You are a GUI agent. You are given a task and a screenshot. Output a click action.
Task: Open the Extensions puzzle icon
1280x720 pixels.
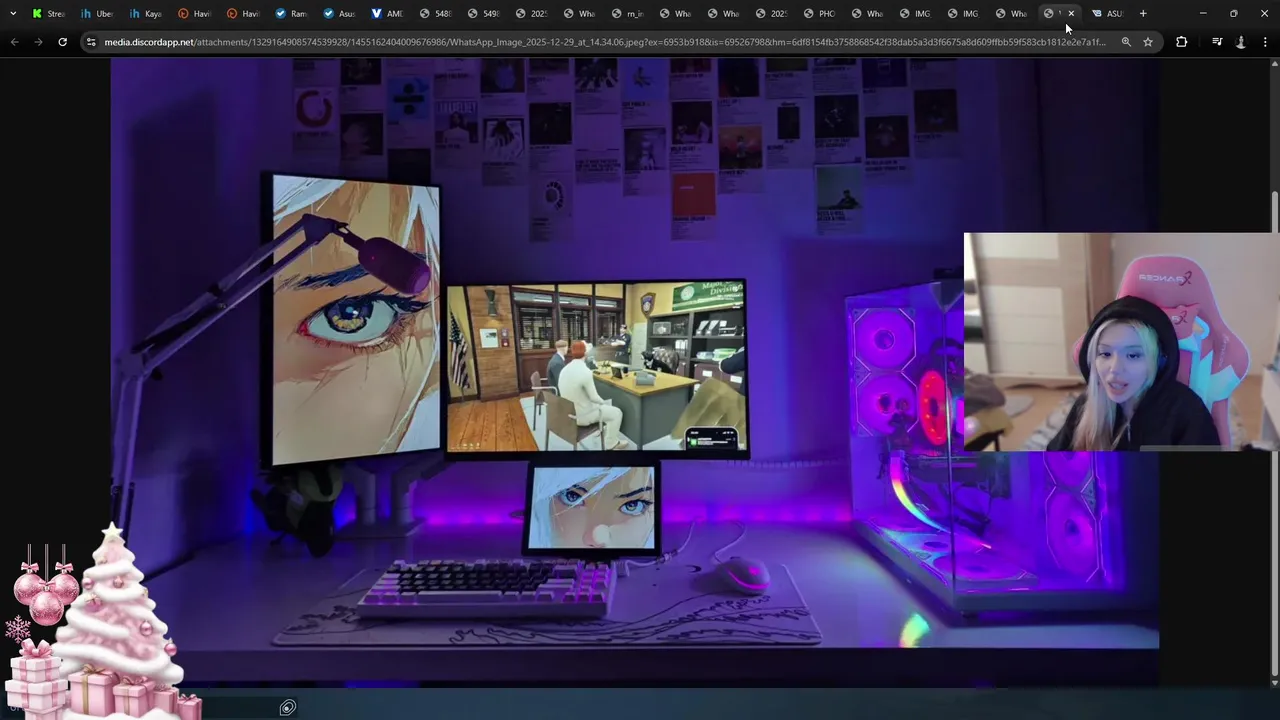1182,42
